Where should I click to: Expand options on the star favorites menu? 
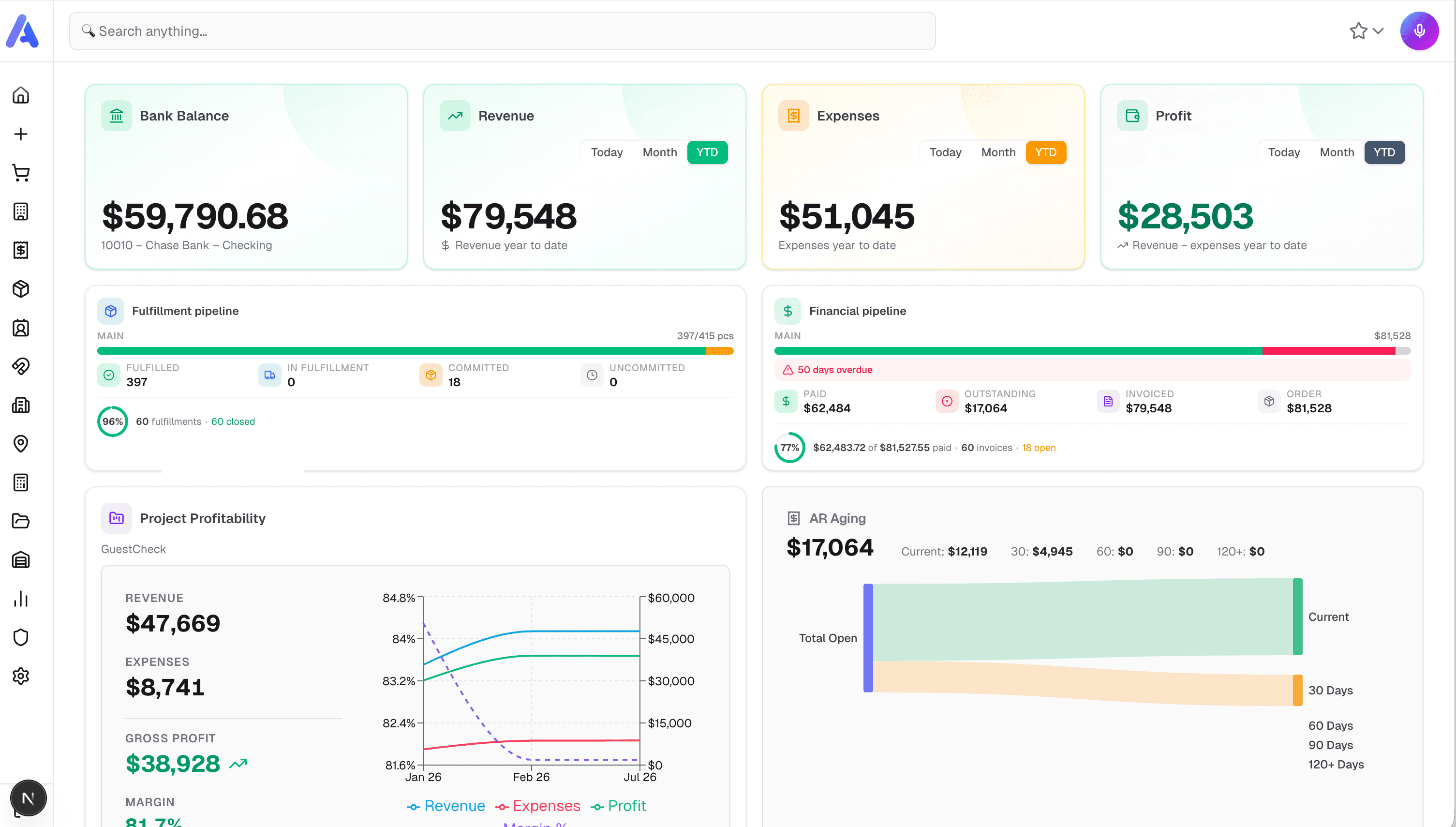pos(1359,30)
